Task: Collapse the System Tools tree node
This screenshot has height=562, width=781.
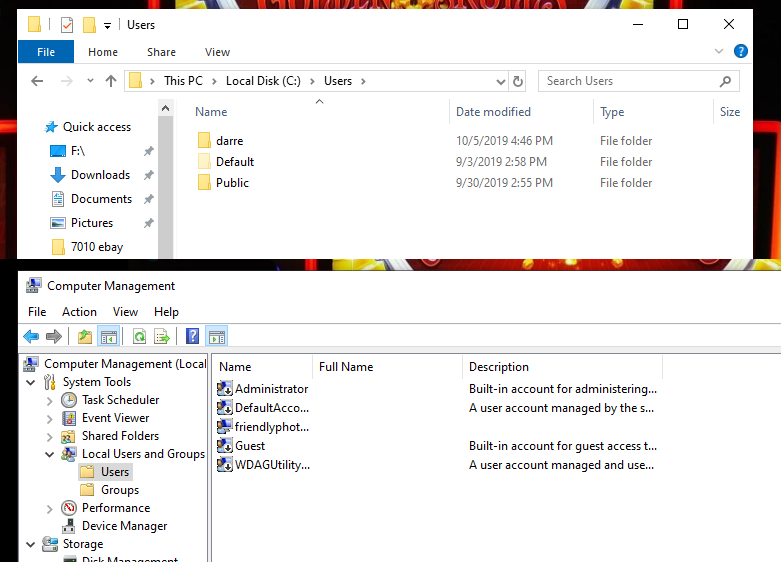Action: coord(31,383)
